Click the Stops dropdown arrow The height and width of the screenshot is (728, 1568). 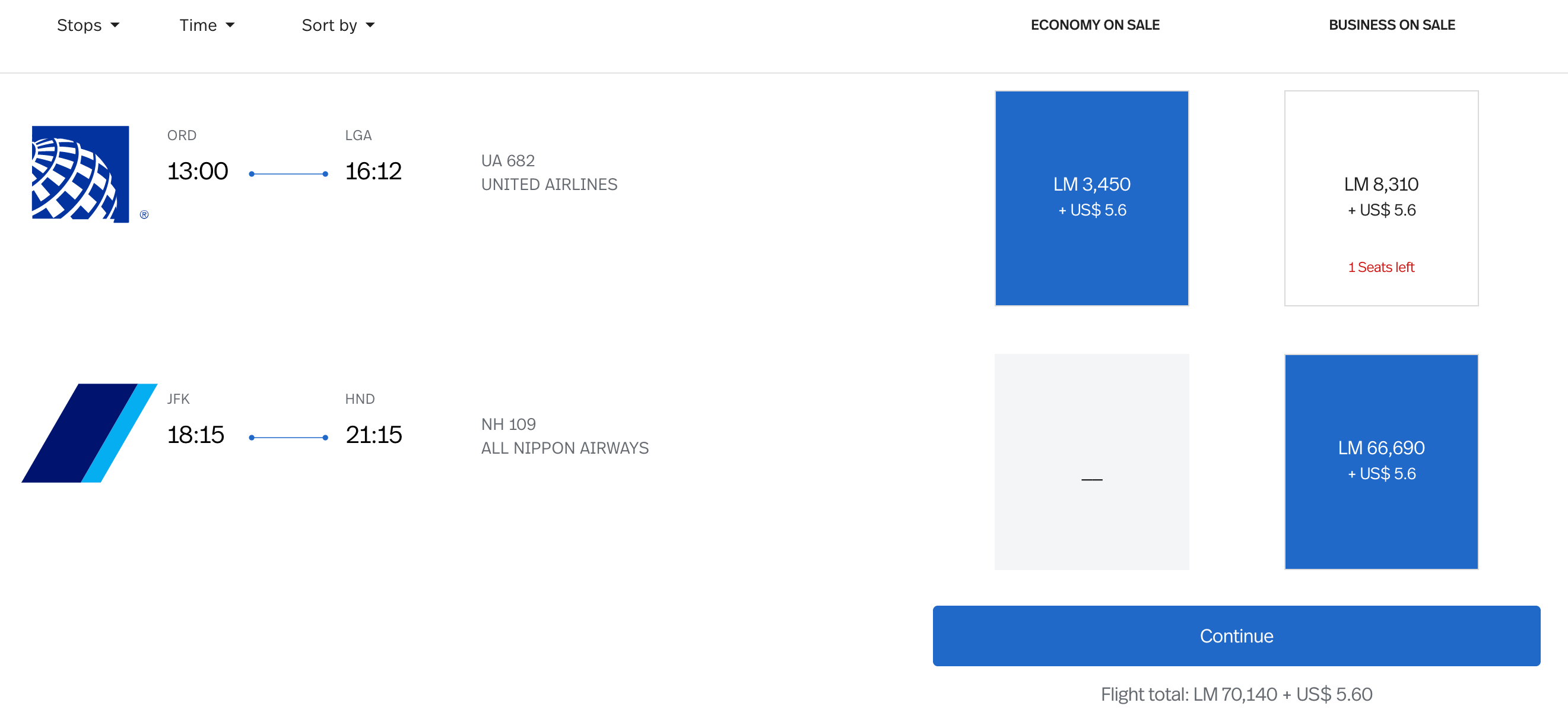pos(115,26)
